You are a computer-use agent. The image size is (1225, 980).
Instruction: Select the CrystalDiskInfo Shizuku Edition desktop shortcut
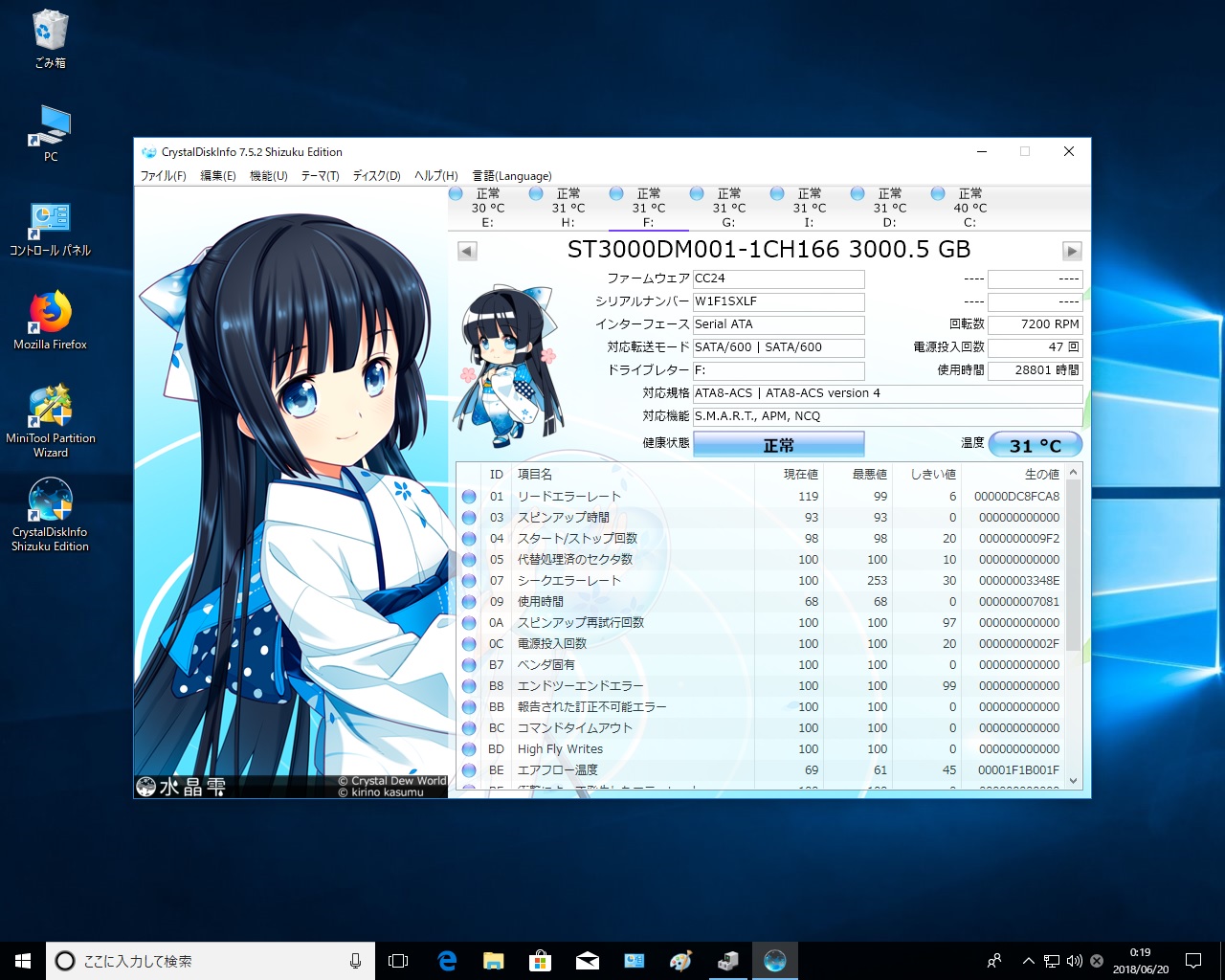(x=50, y=515)
